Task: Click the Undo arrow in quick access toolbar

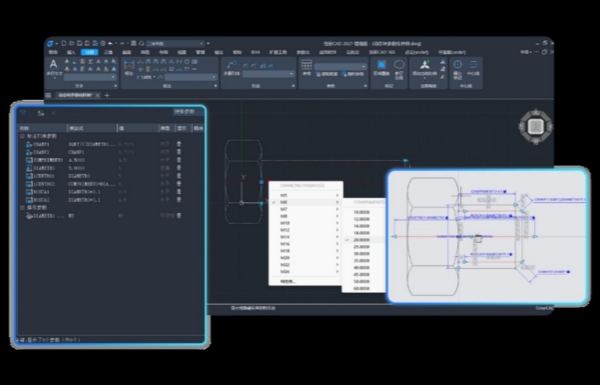Action: tap(110, 43)
